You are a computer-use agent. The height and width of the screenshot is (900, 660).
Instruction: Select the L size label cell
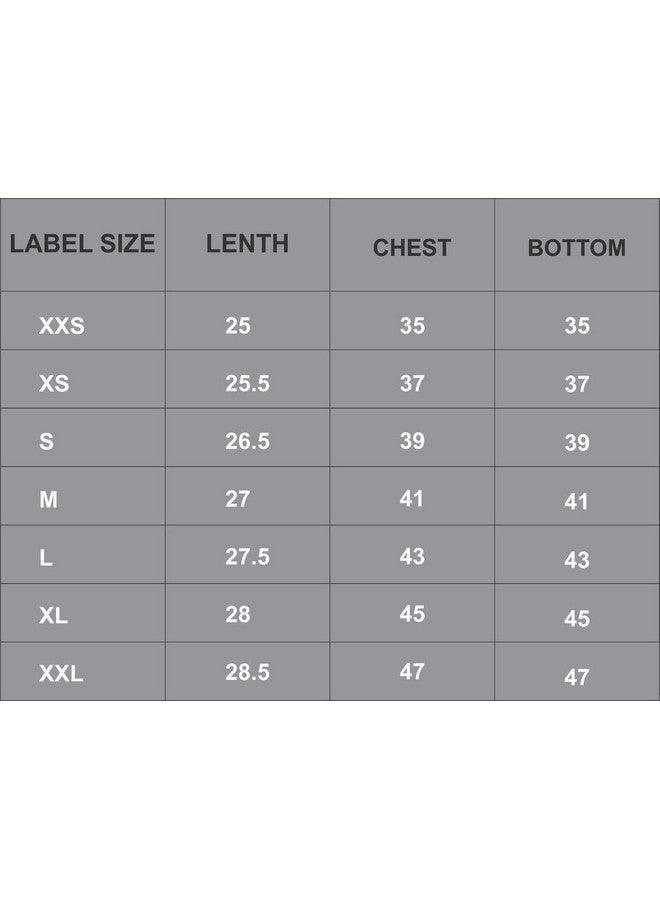click(x=46, y=558)
